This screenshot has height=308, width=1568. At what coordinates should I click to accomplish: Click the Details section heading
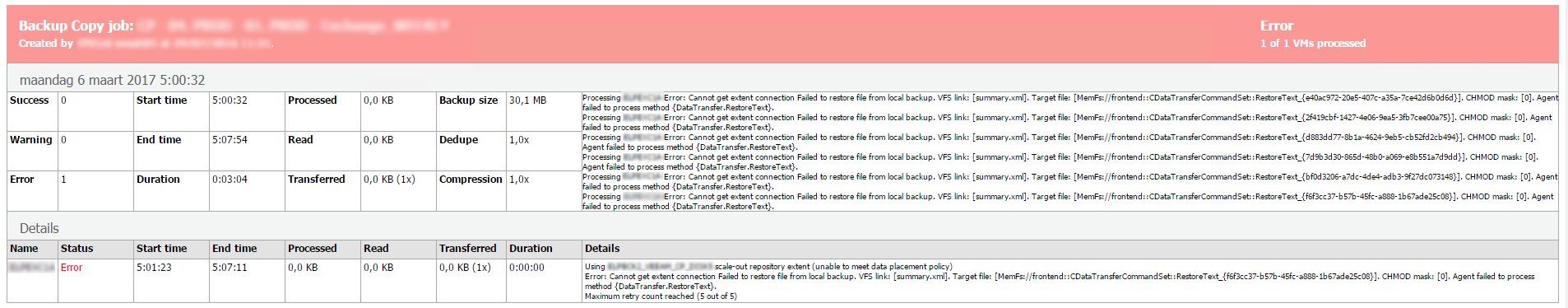pos(39,228)
